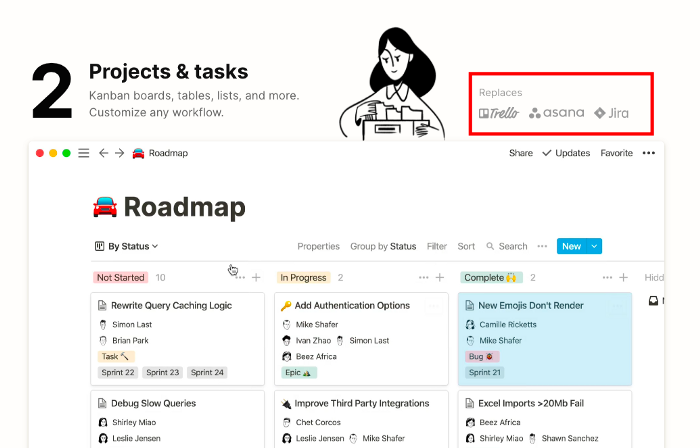Open the hamburger sidebar menu icon
Viewport: 700px width, 448px height.
83,153
